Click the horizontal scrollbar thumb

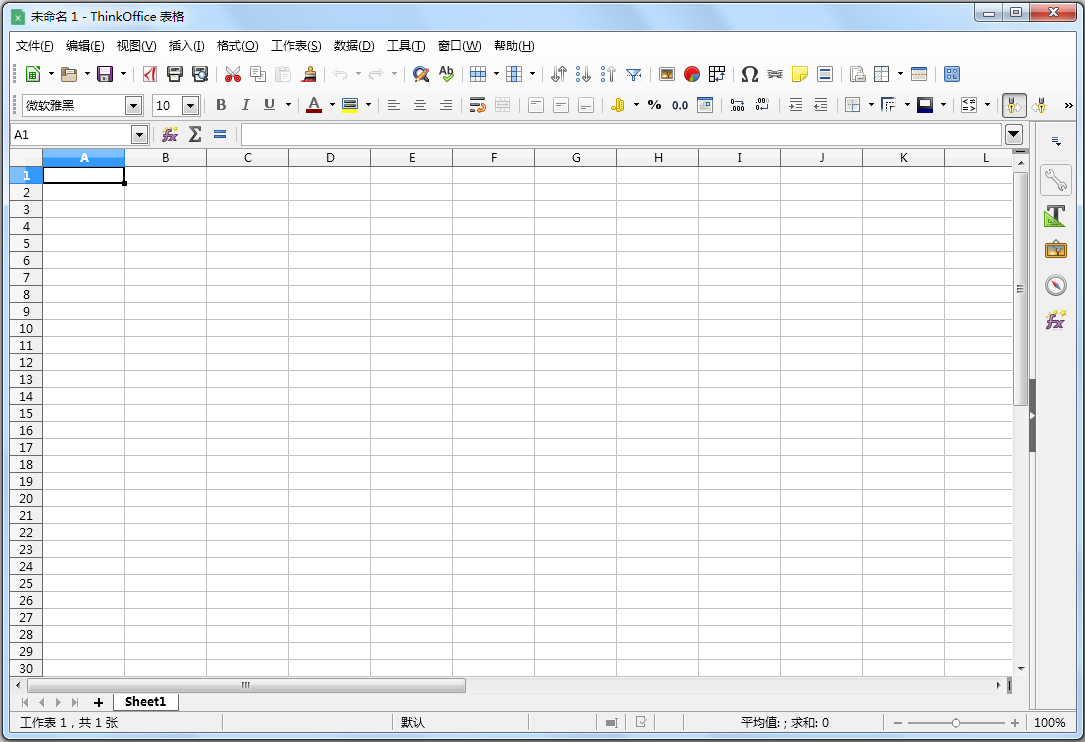(x=246, y=685)
